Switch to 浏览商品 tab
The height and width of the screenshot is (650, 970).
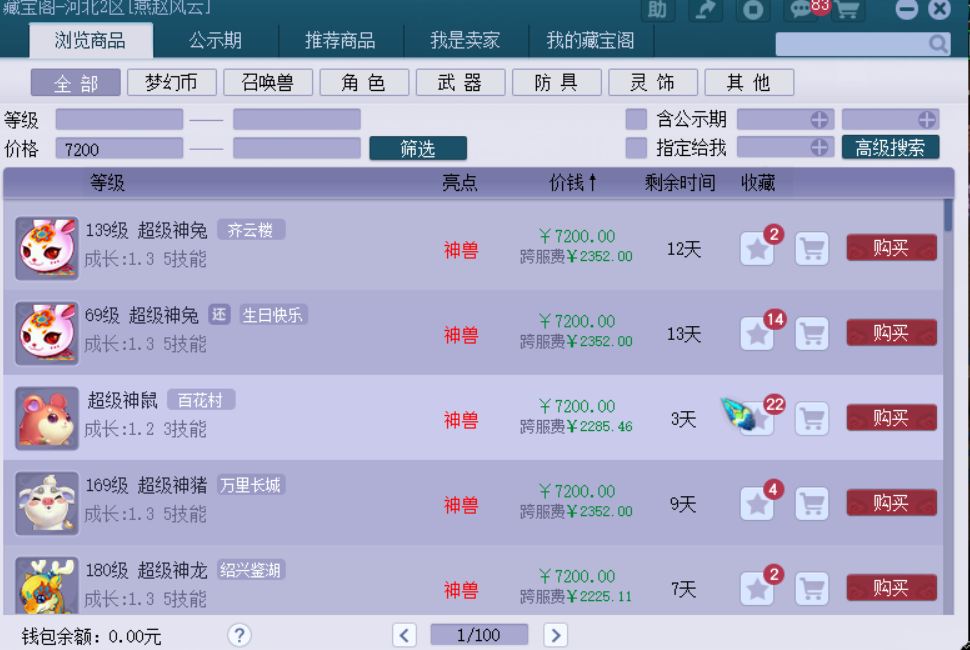click(x=90, y=41)
